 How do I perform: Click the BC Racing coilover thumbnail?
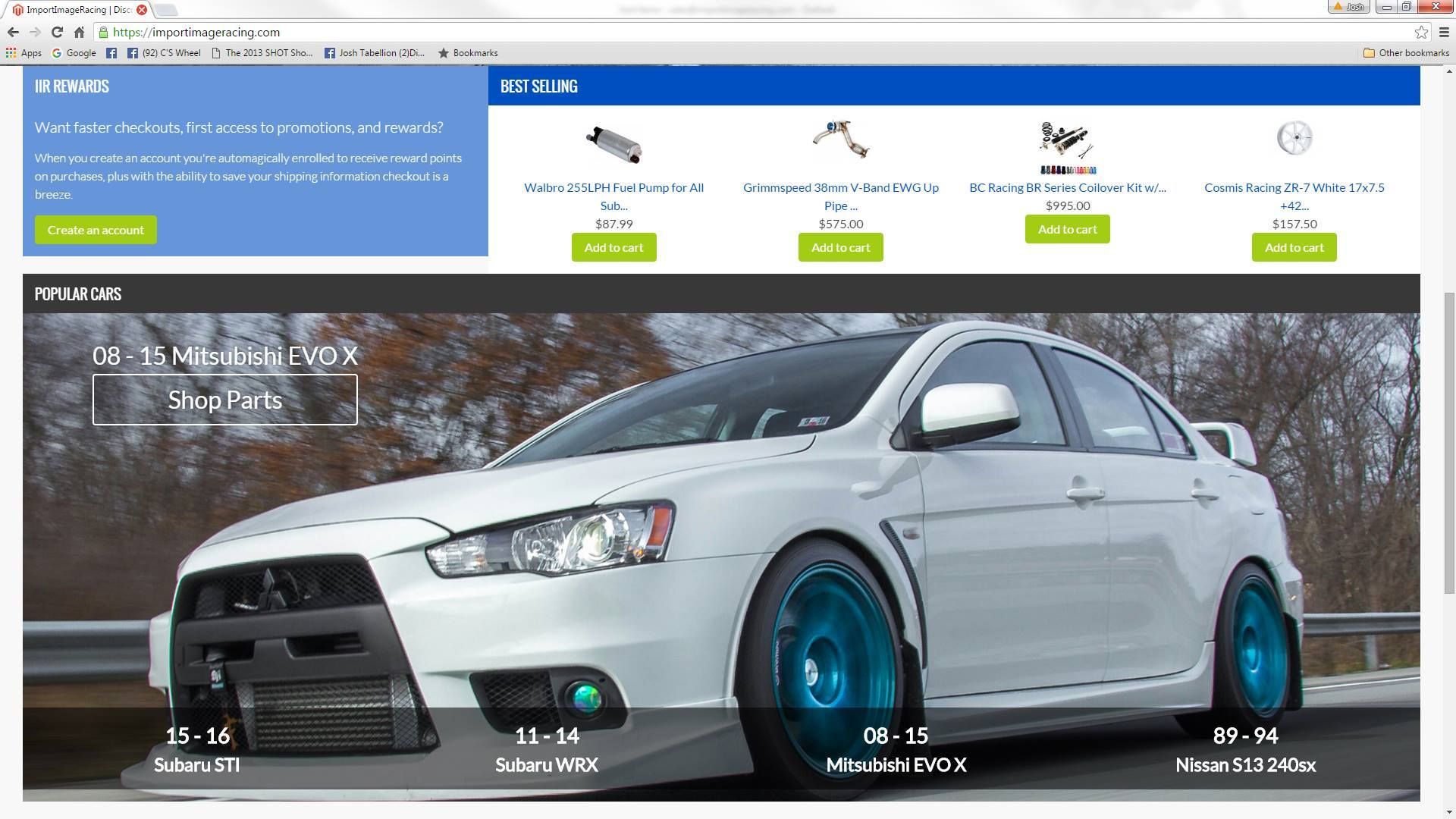point(1067,147)
